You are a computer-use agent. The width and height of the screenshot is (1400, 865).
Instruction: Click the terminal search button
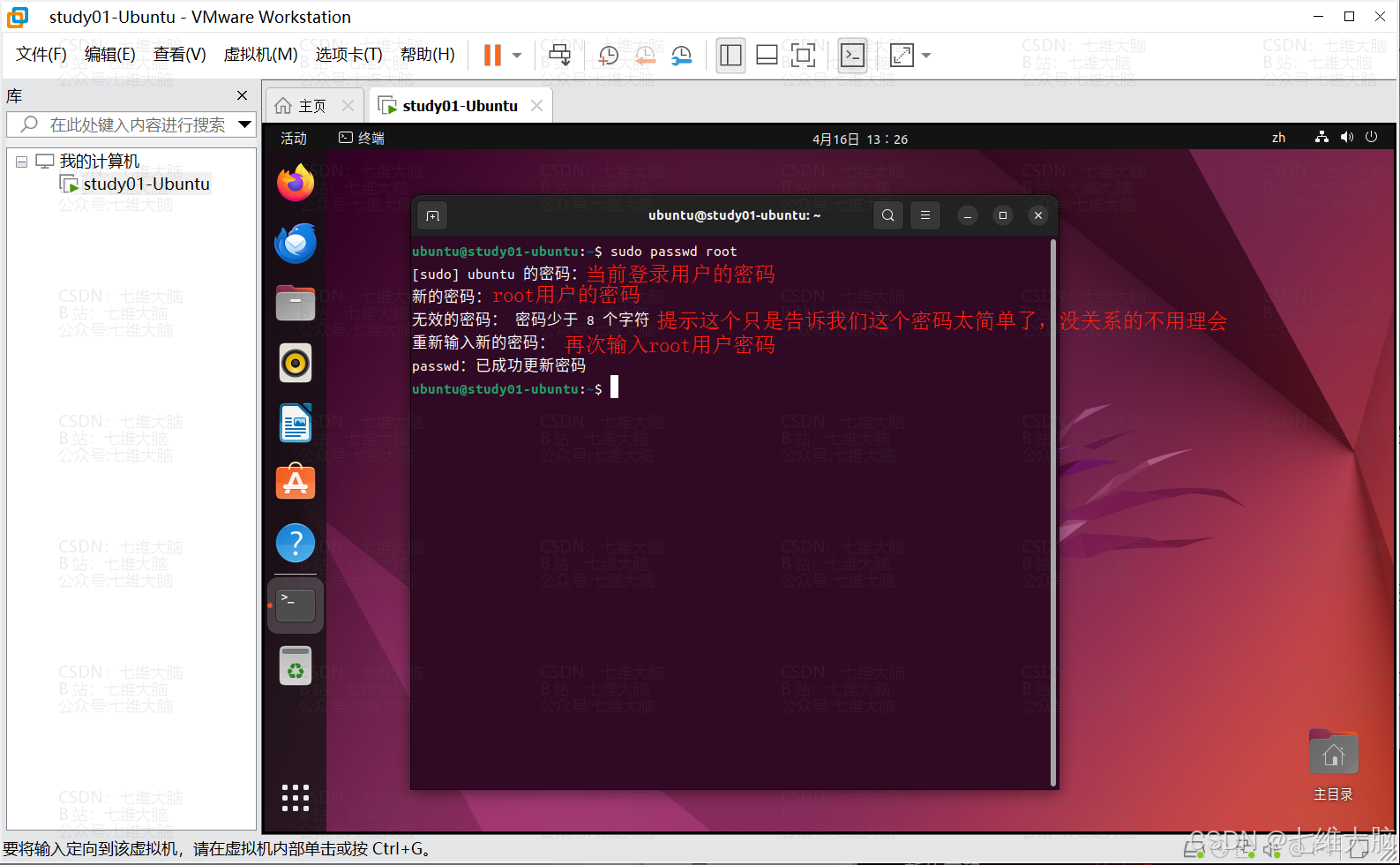[888, 215]
